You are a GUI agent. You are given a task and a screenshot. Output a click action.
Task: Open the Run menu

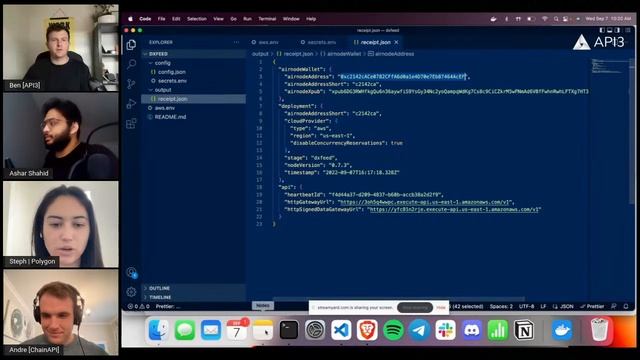coord(247,19)
